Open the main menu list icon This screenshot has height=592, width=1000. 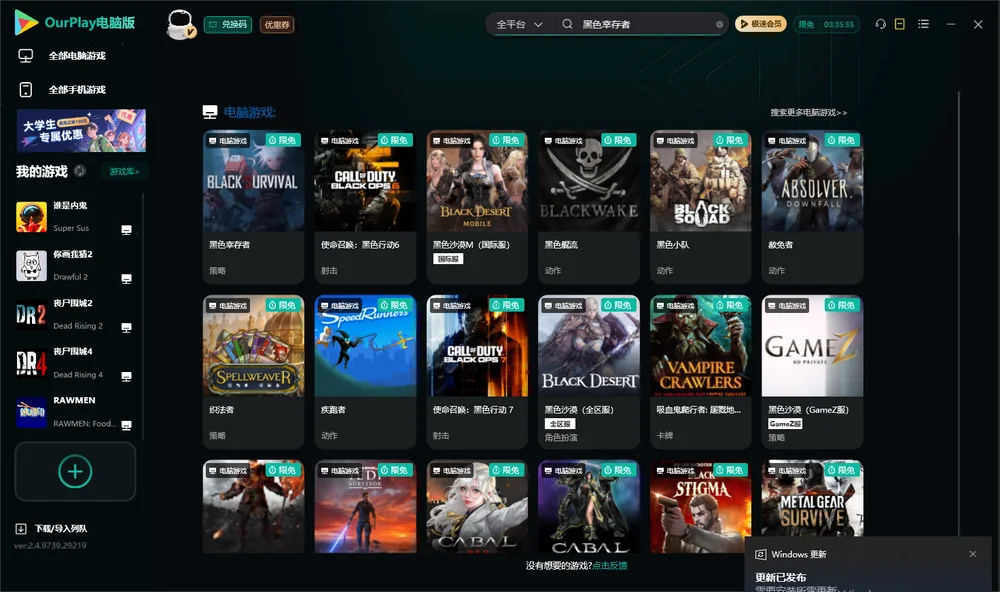(923, 24)
